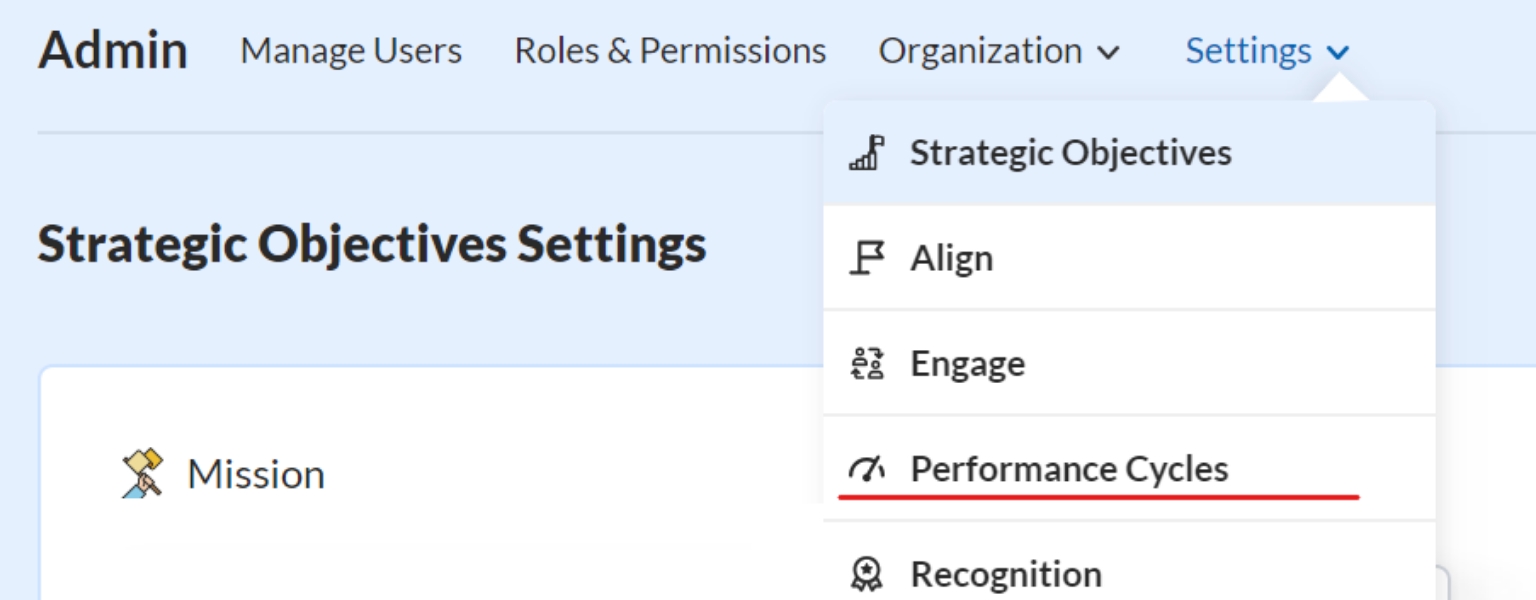The width and height of the screenshot is (1536, 600).
Task: Click the Mission section label
Action: (x=256, y=474)
